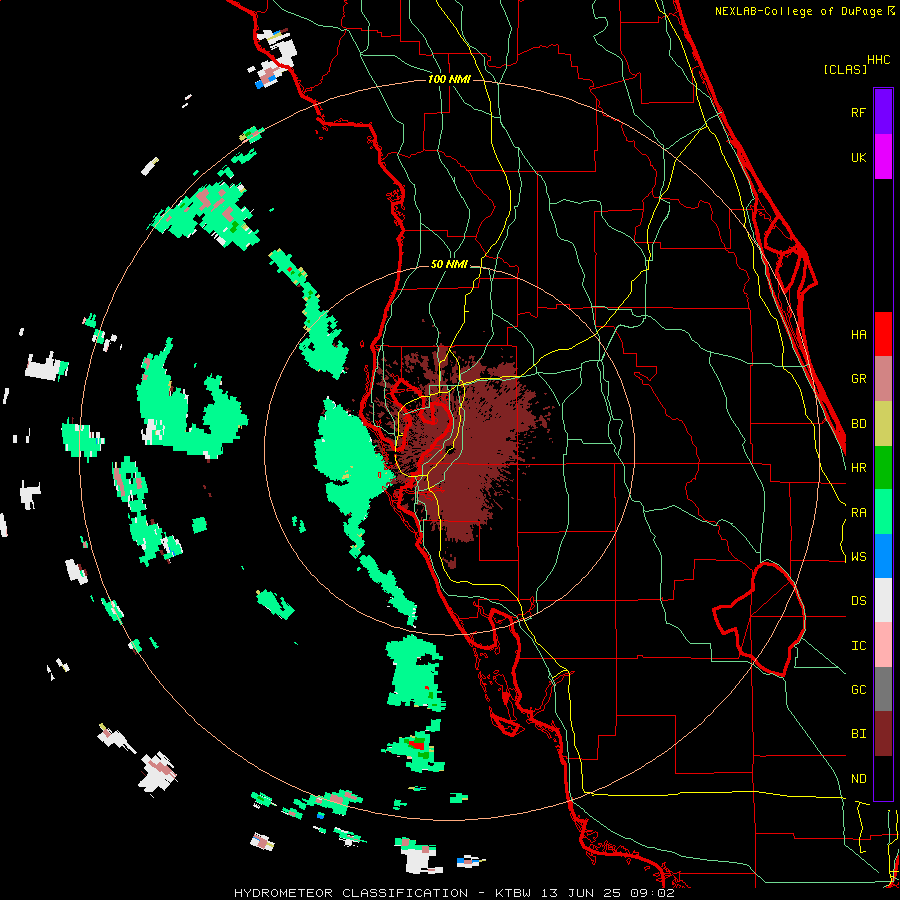Image resolution: width=900 pixels, height=900 pixels.
Task: Click the "KTBW" radar site identifier
Action: (x=513, y=893)
